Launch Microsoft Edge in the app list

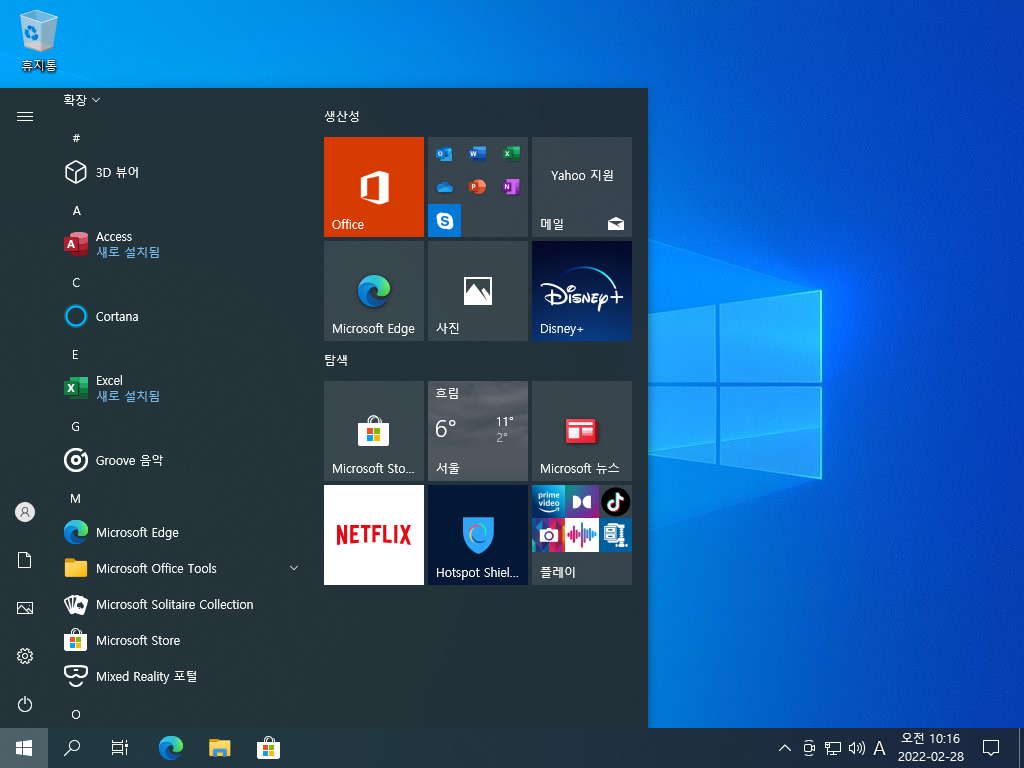tap(183, 532)
